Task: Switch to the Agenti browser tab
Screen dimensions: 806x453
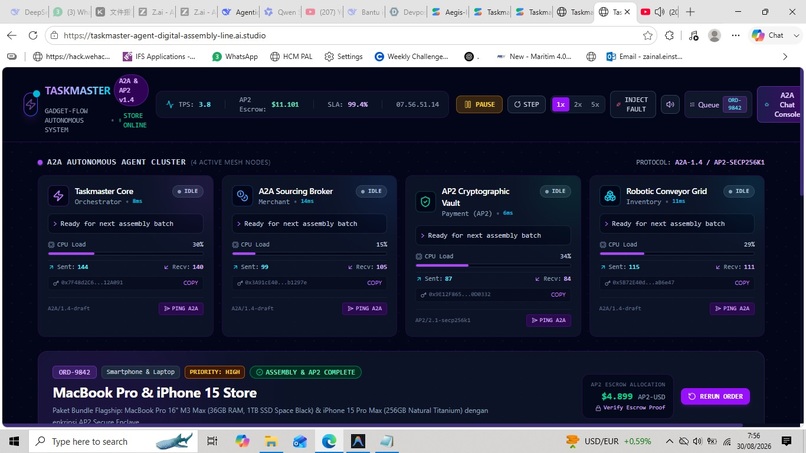Action: coord(241,12)
